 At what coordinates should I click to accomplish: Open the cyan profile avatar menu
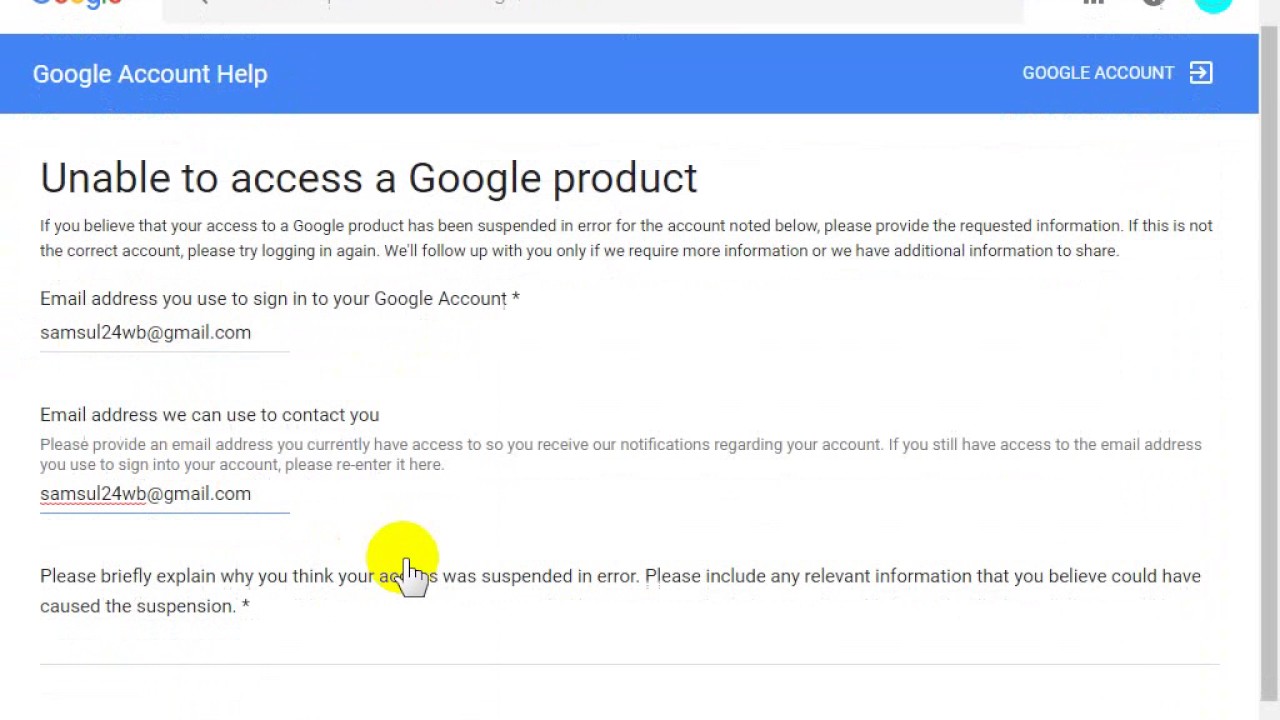pyautogui.click(x=1213, y=4)
